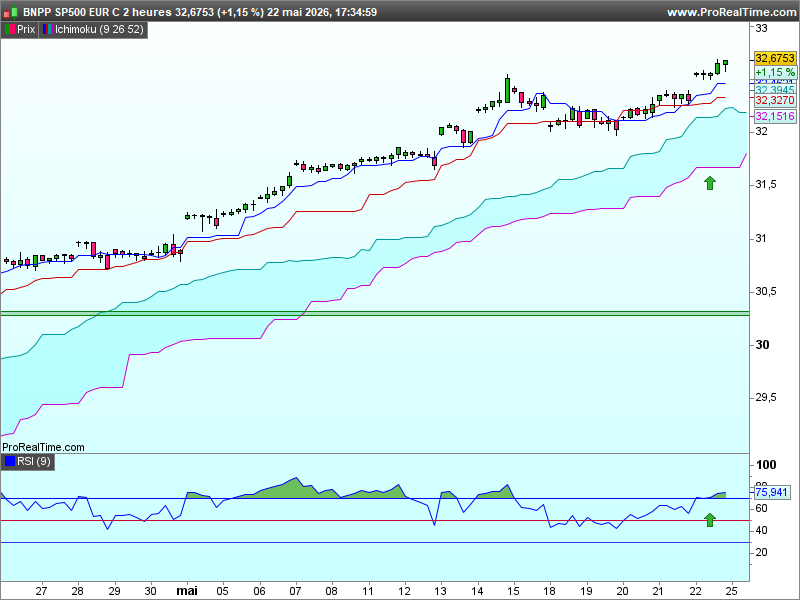Click the bold 30 price axis value
The width and height of the screenshot is (800, 600).
[762, 345]
